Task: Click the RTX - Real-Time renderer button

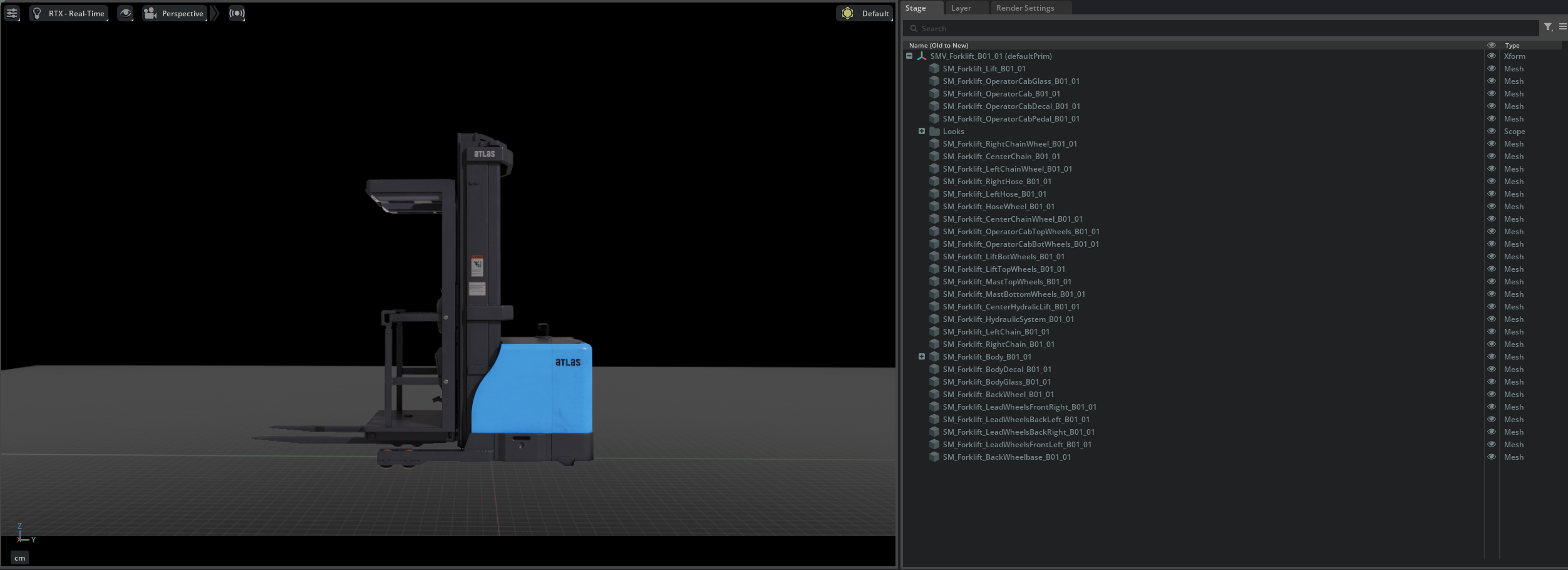Action: point(69,13)
